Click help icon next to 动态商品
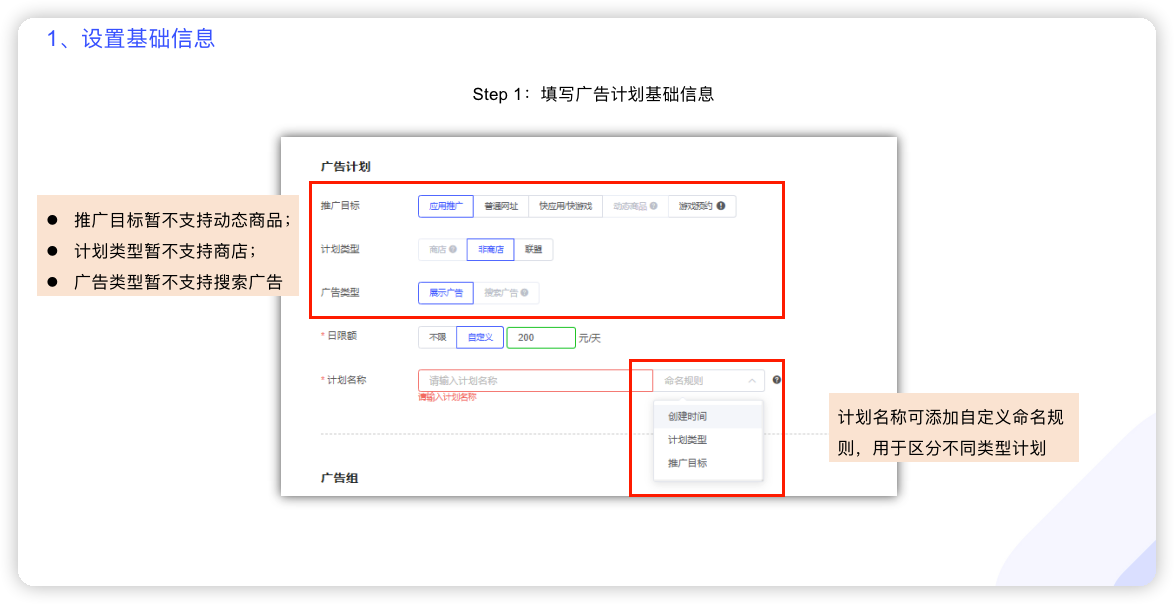 [653, 206]
